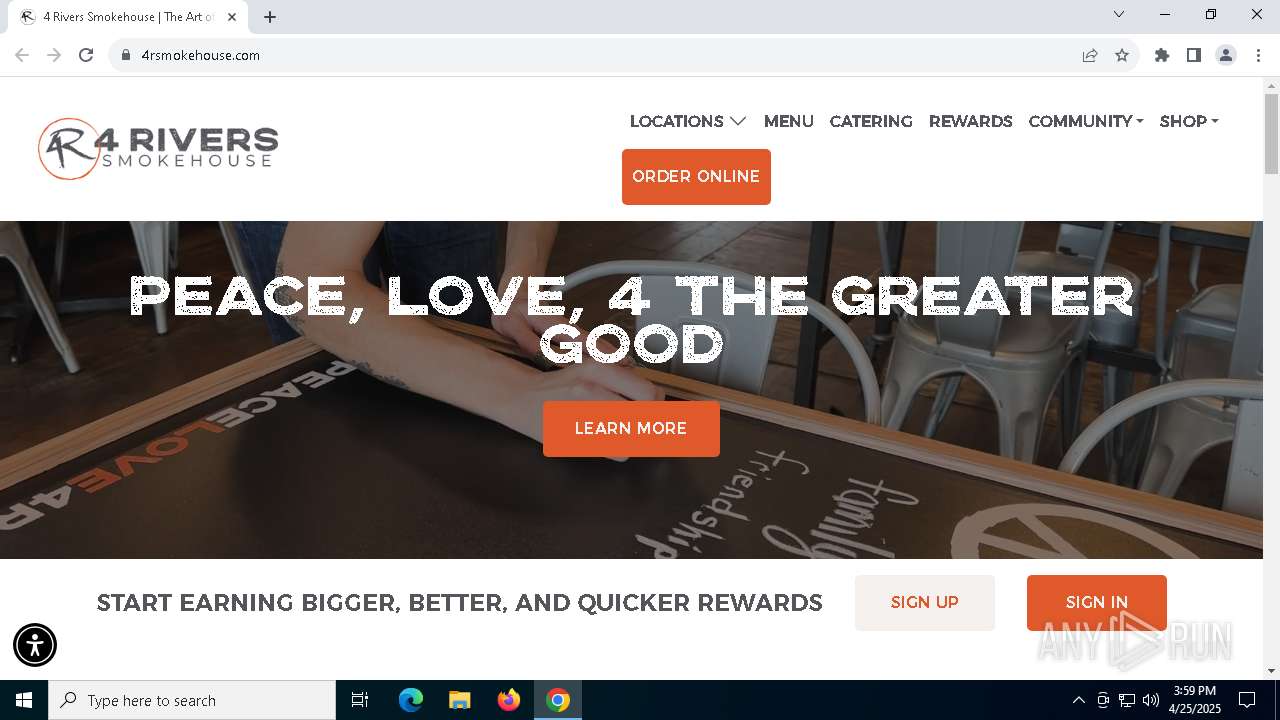Open the accessibility widget icon
The height and width of the screenshot is (720, 1280).
tap(35, 645)
